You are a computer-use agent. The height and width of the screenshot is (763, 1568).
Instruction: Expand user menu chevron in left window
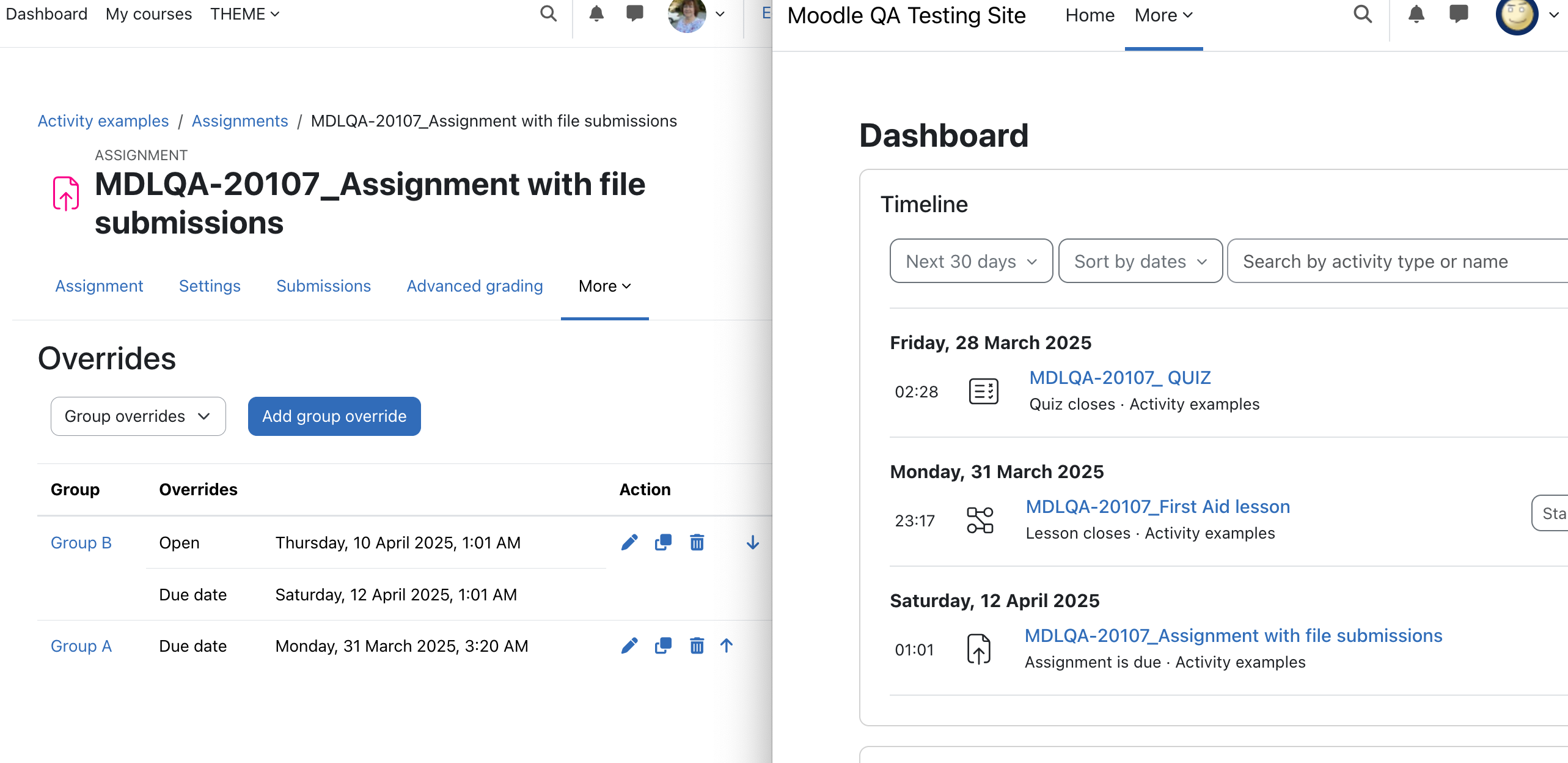click(720, 14)
